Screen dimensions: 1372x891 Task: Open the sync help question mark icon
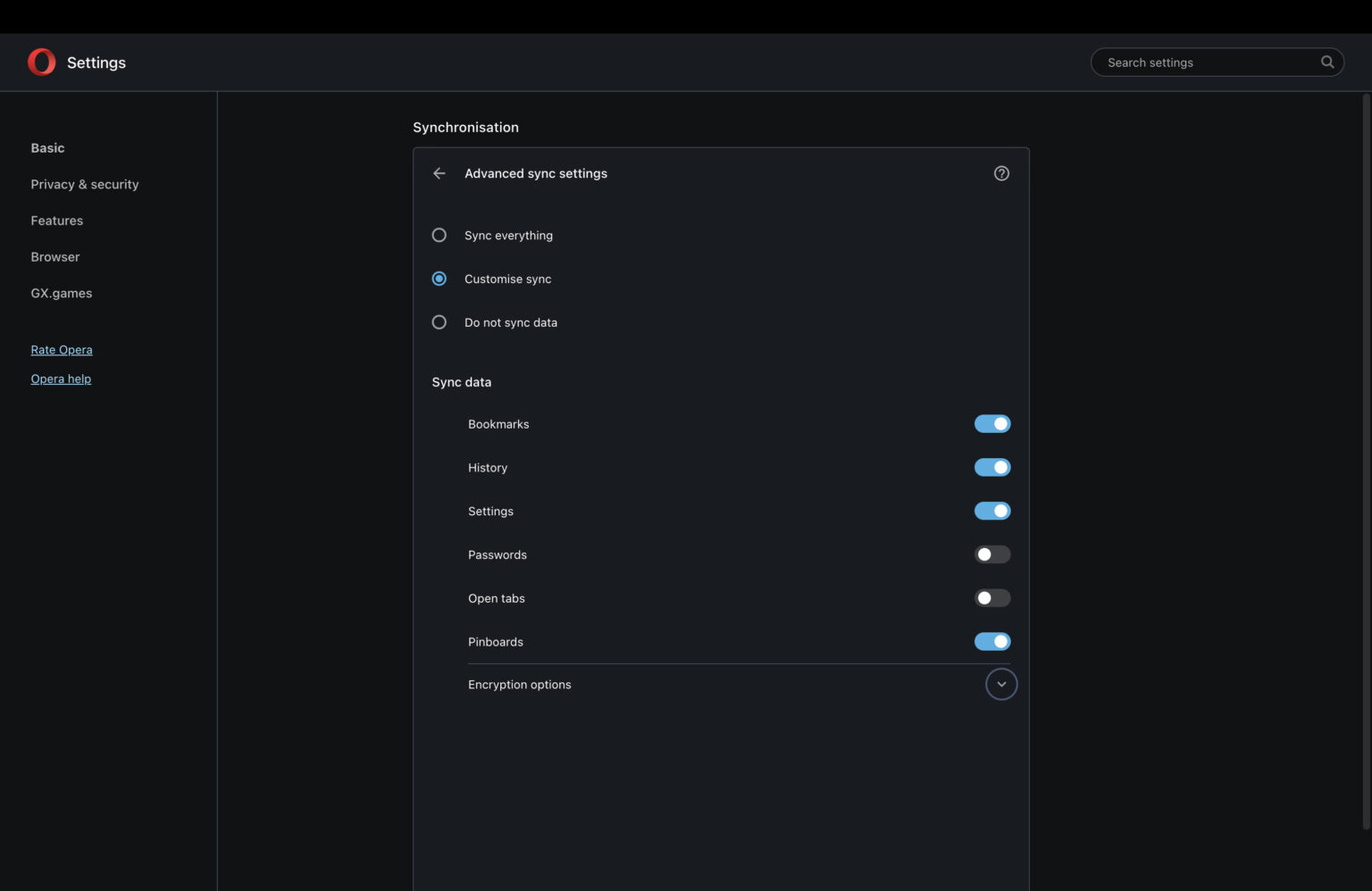(1001, 173)
